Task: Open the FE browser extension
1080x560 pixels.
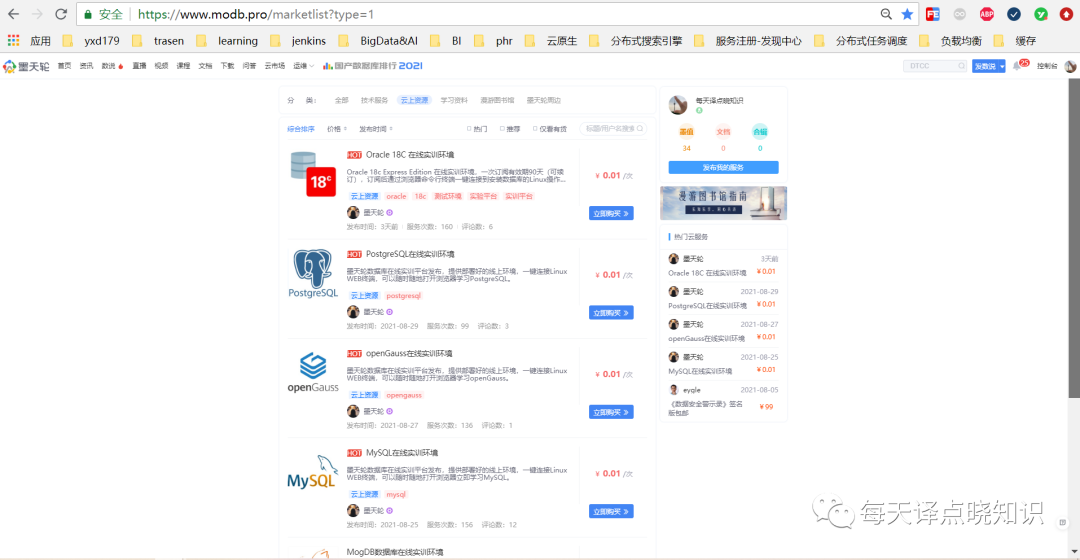Action: 933,14
